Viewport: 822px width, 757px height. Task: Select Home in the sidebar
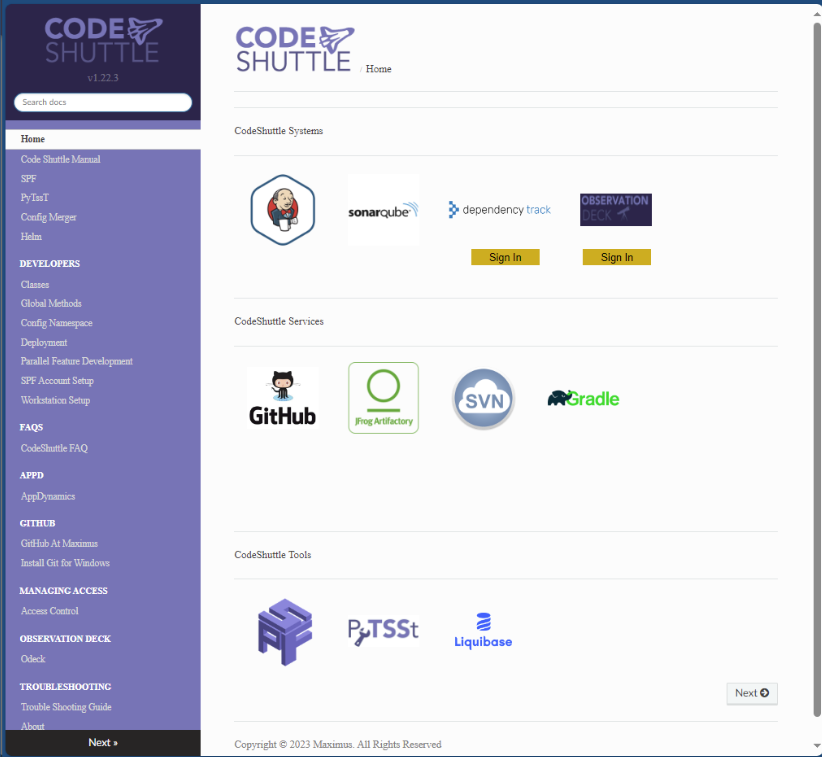[x=103, y=139]
